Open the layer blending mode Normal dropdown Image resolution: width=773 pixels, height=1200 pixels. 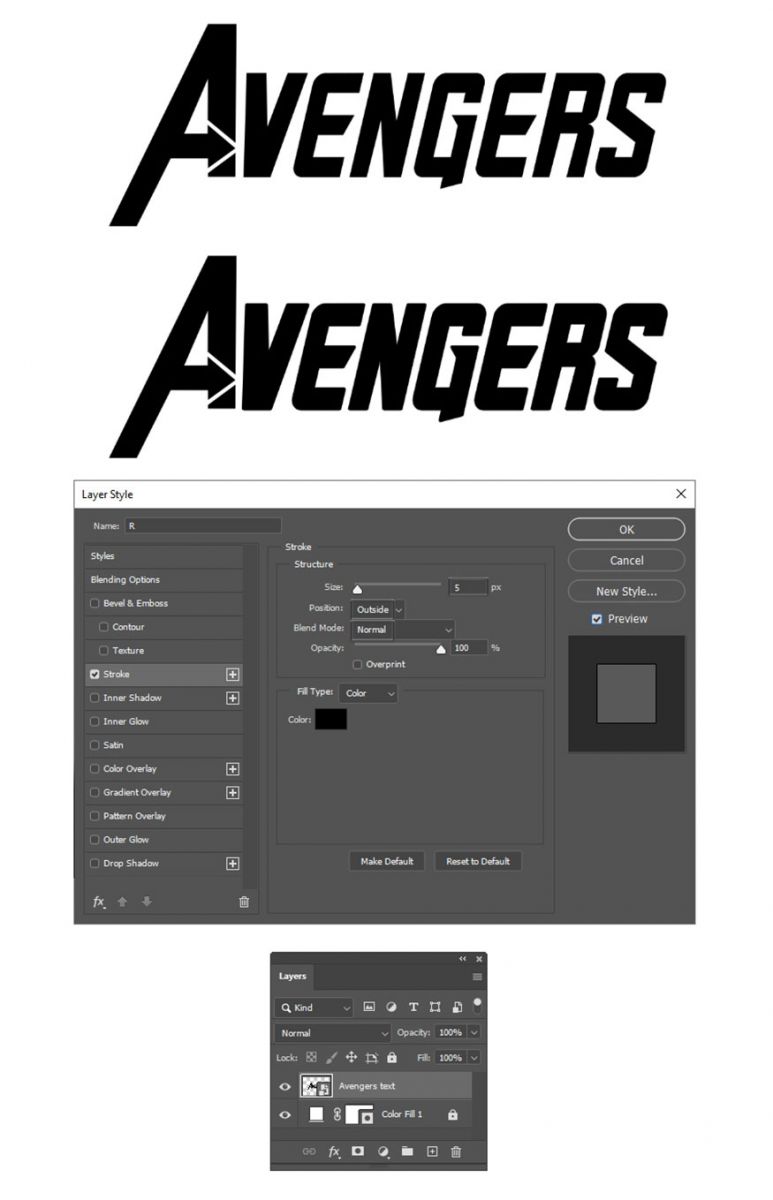click(x=333, y=1033)
